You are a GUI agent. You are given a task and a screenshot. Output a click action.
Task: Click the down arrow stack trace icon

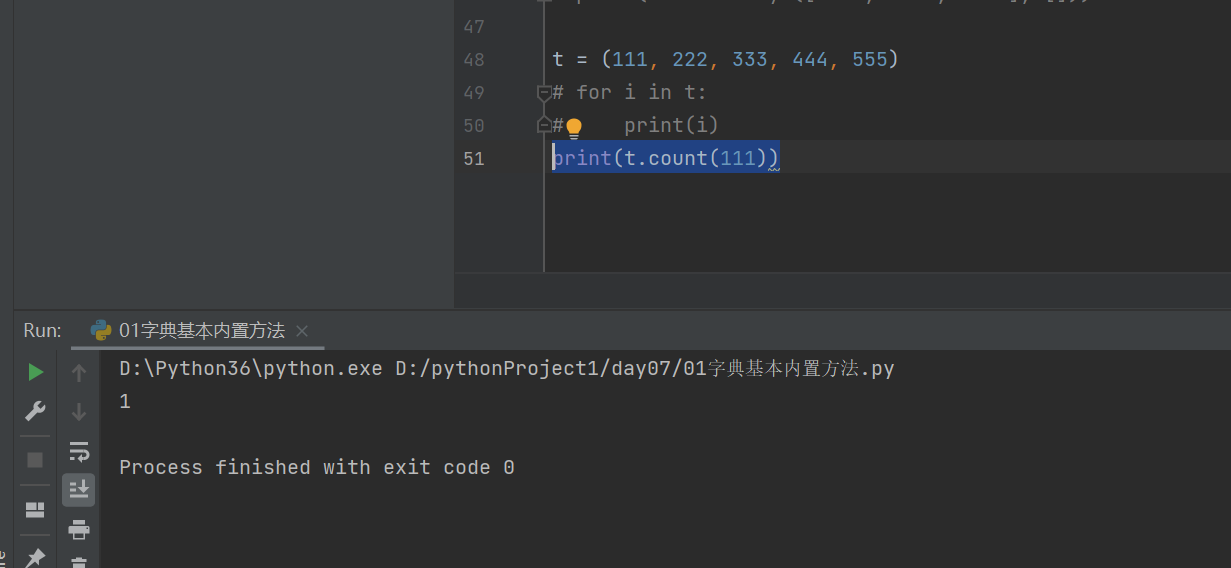tap(79, 411)
